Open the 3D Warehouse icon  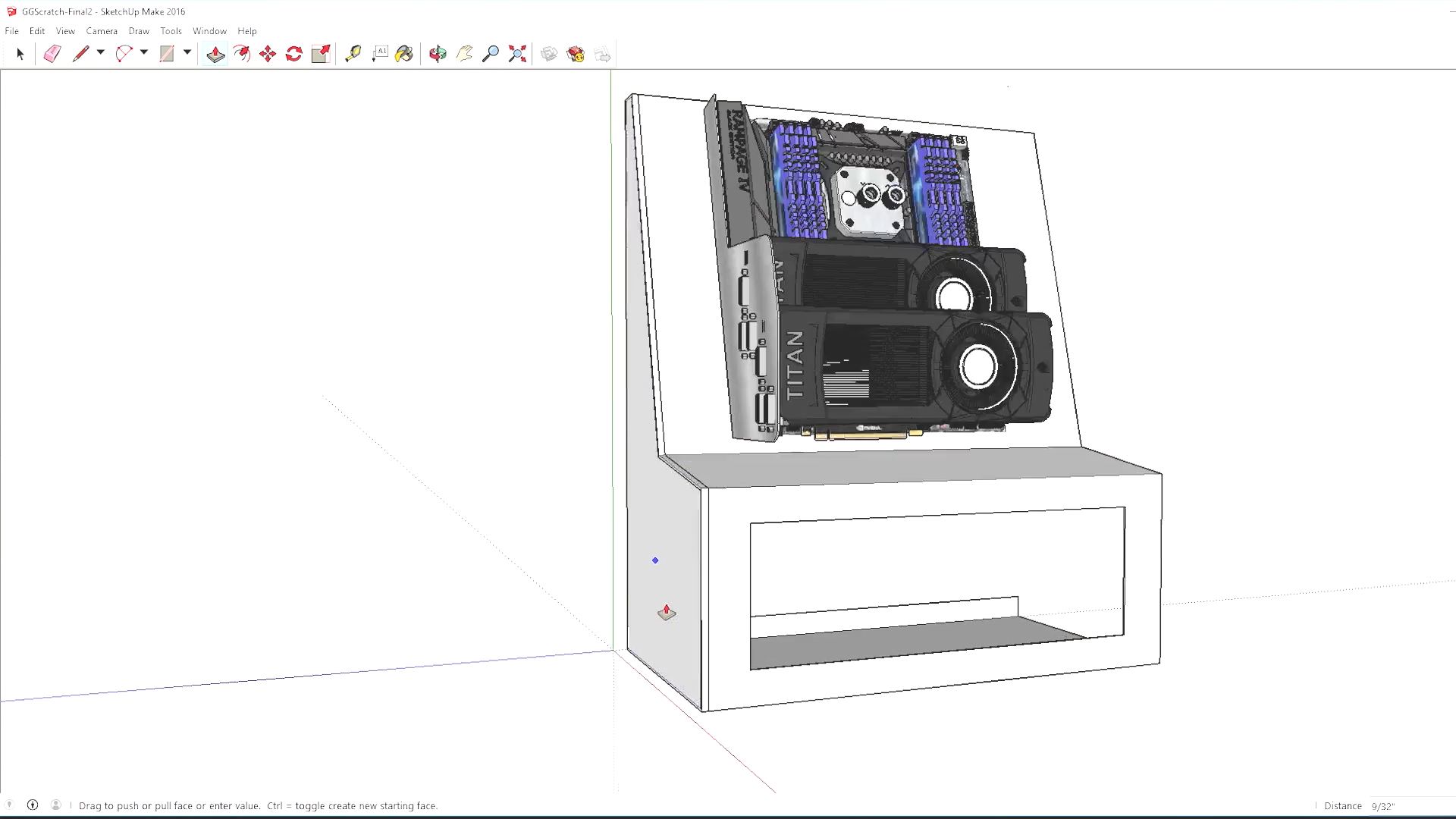(x=549, y=54)
